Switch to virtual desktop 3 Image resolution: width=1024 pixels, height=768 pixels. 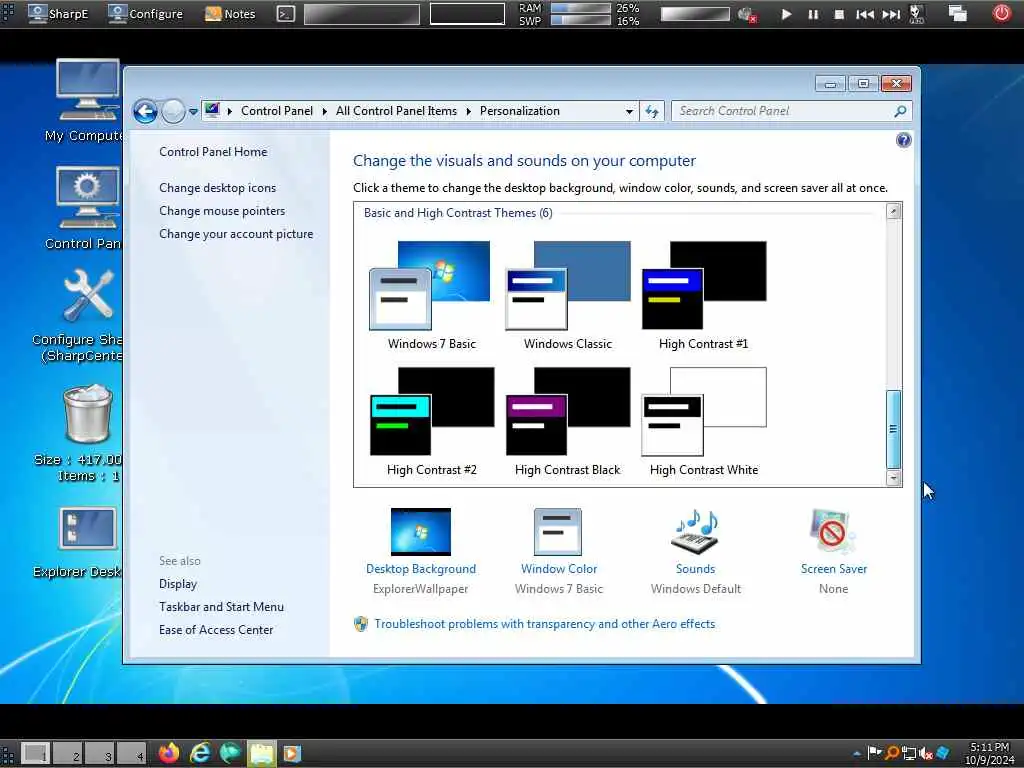tap(100, 754)
